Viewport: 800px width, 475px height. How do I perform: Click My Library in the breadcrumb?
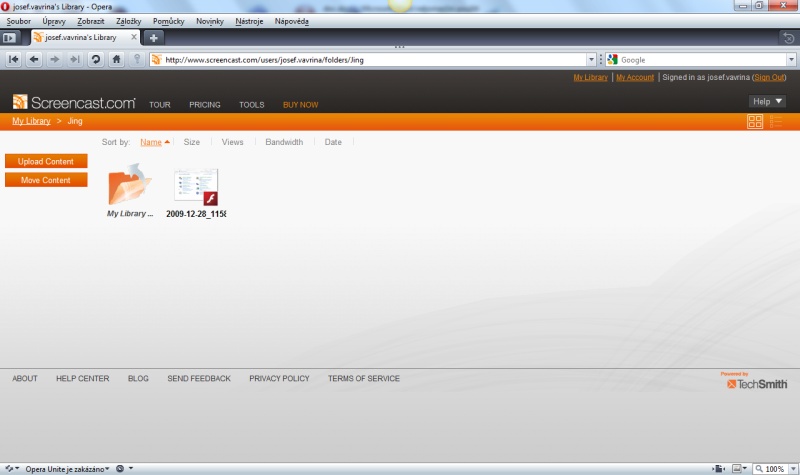(31, 121)
